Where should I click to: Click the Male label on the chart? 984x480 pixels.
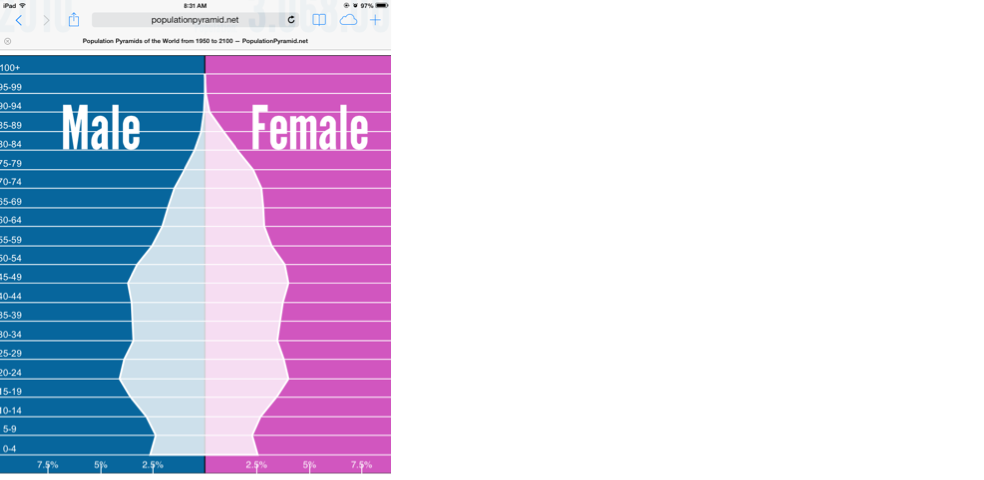click(101, 129)
